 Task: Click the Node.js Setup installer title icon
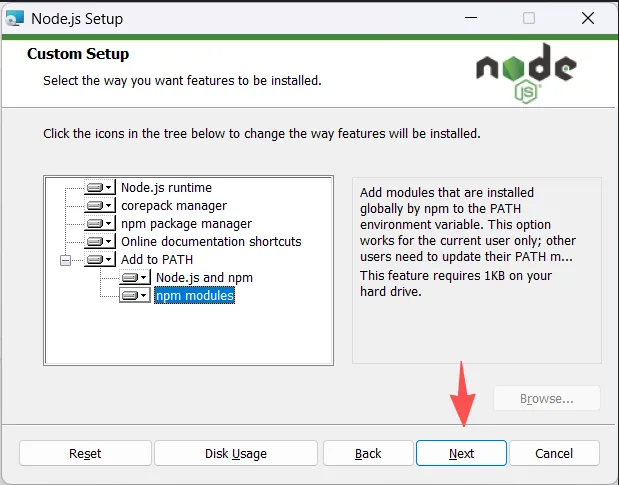[15, 18]
